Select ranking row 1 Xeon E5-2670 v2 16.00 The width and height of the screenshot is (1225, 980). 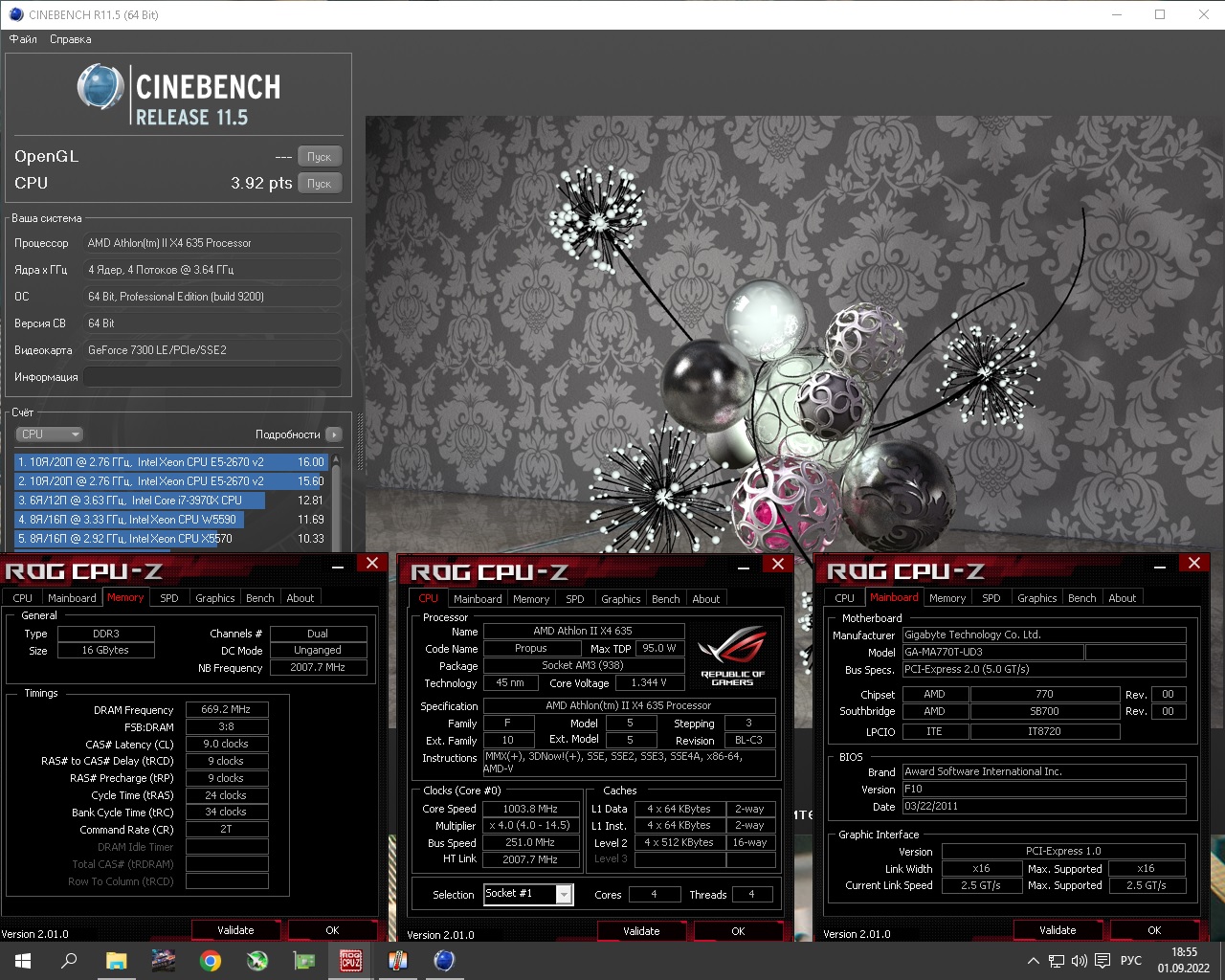coord(171,462)
